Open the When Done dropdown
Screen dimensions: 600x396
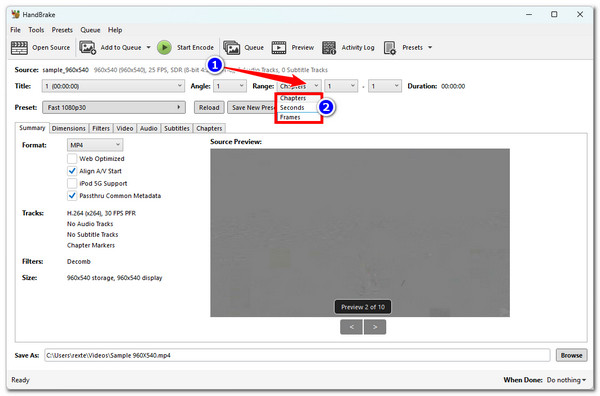coord(566,380)
